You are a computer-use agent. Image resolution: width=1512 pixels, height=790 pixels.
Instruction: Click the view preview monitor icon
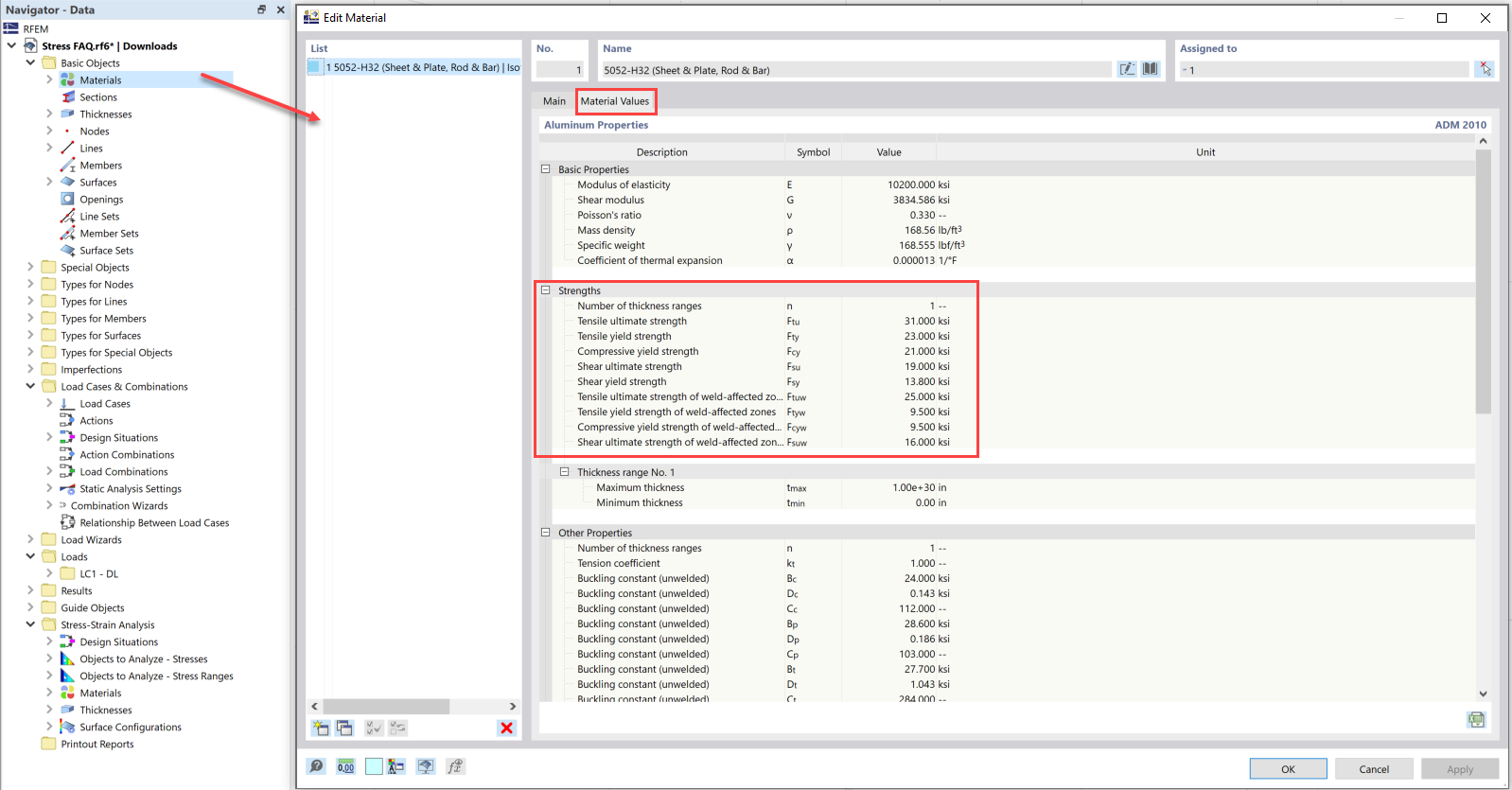point(426,766)
